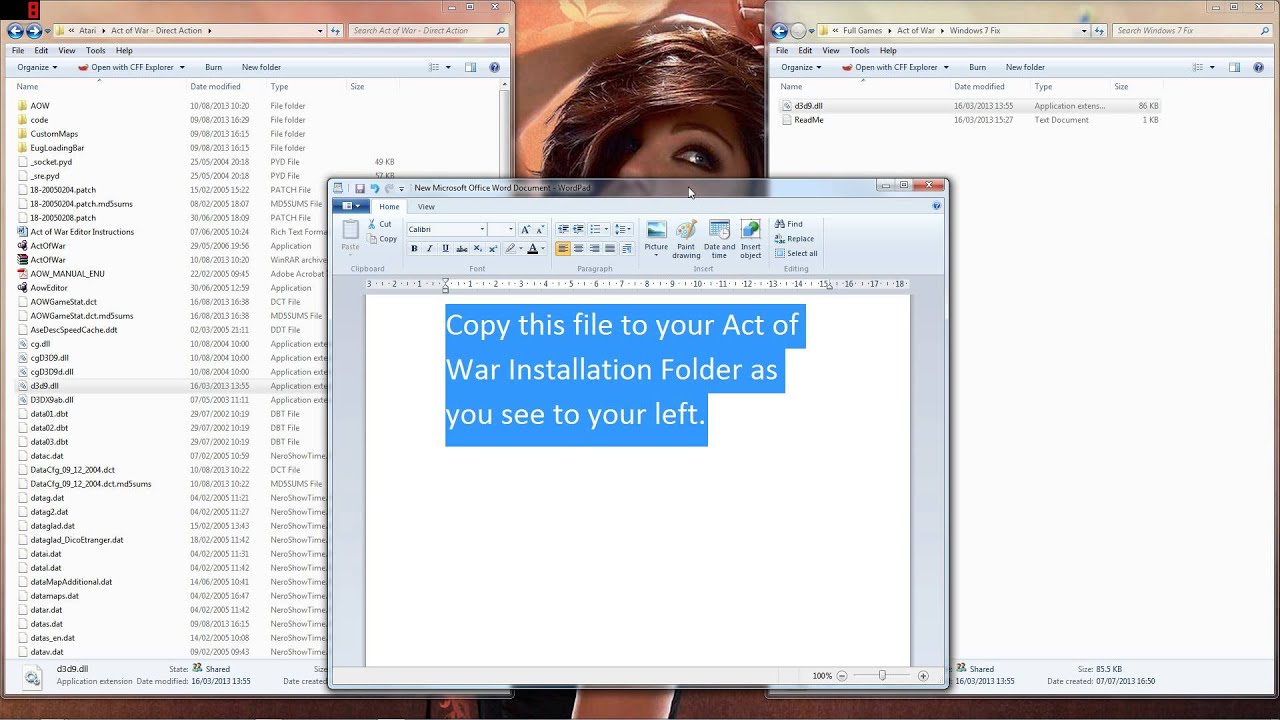Click New folder in right Explorer window

1025,67
